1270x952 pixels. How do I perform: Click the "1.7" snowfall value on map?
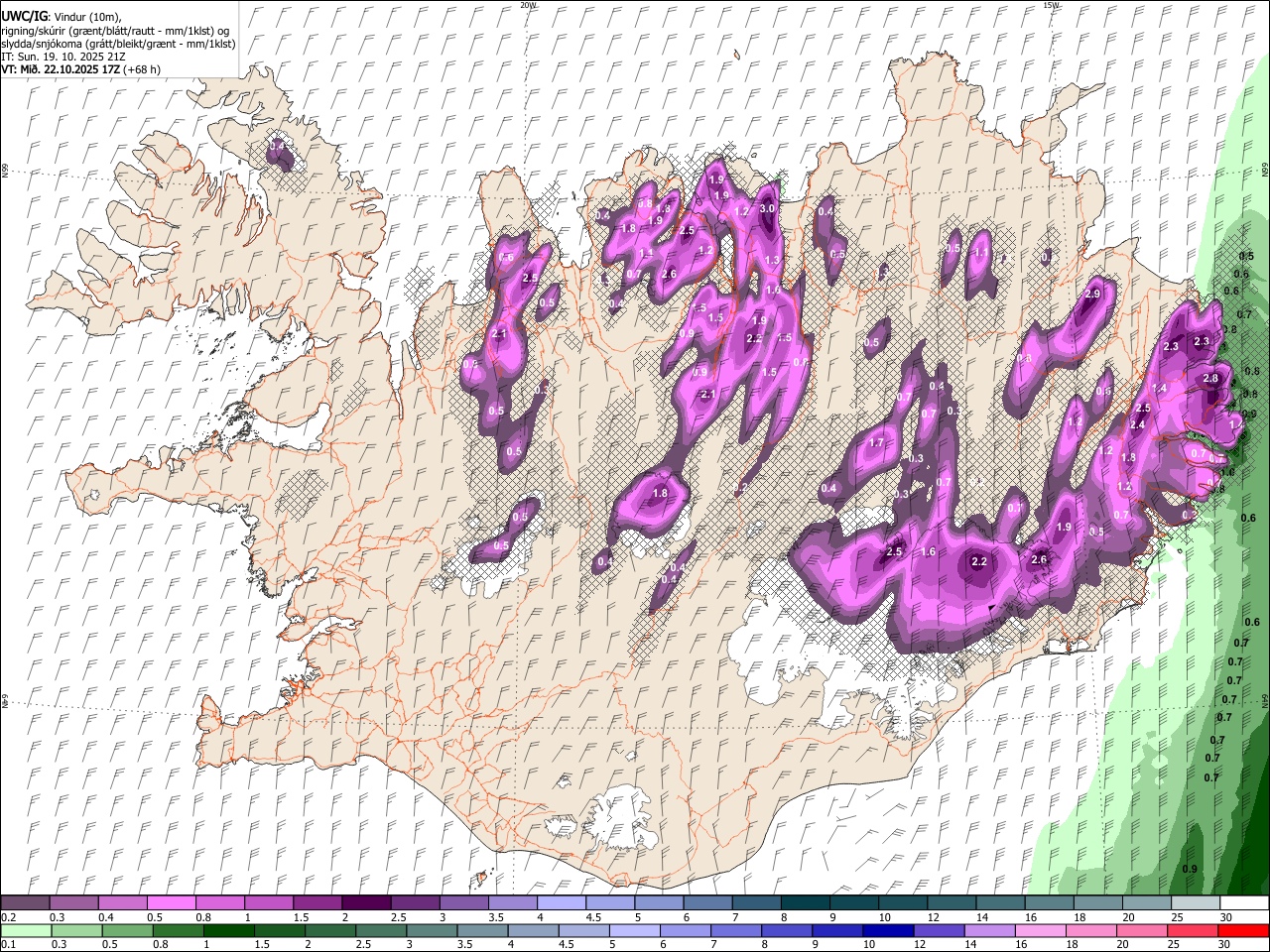click(876, 443)
